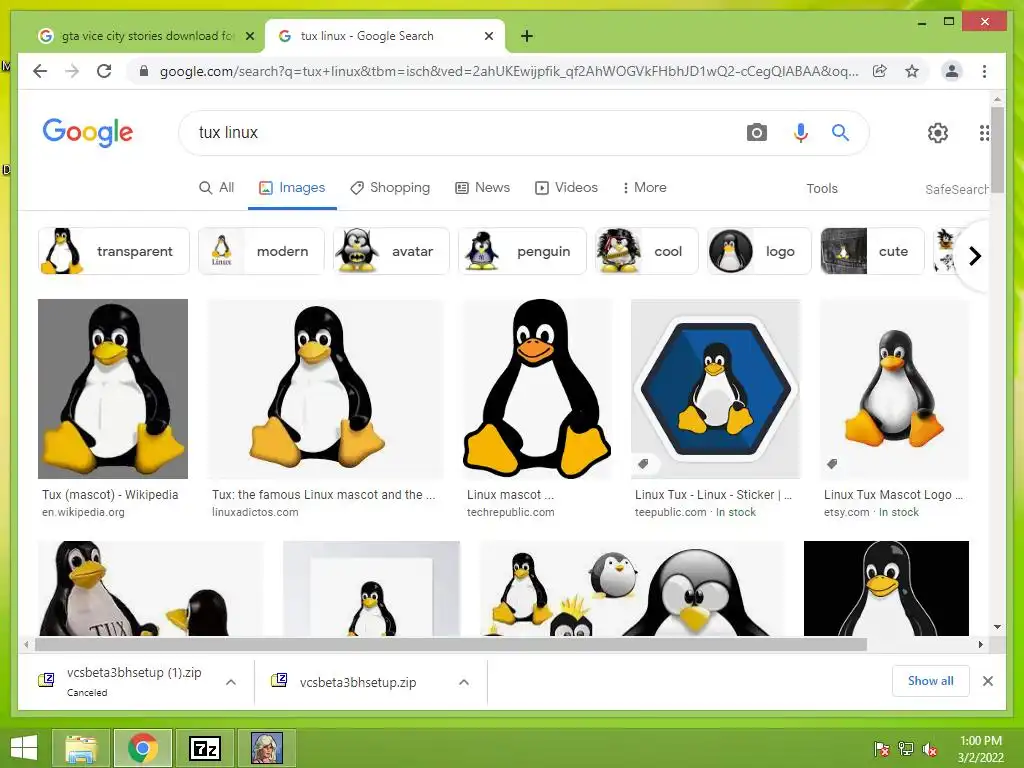Switch to the All results tab
This screenshot has width=1024, height=768.
[216, 187]
